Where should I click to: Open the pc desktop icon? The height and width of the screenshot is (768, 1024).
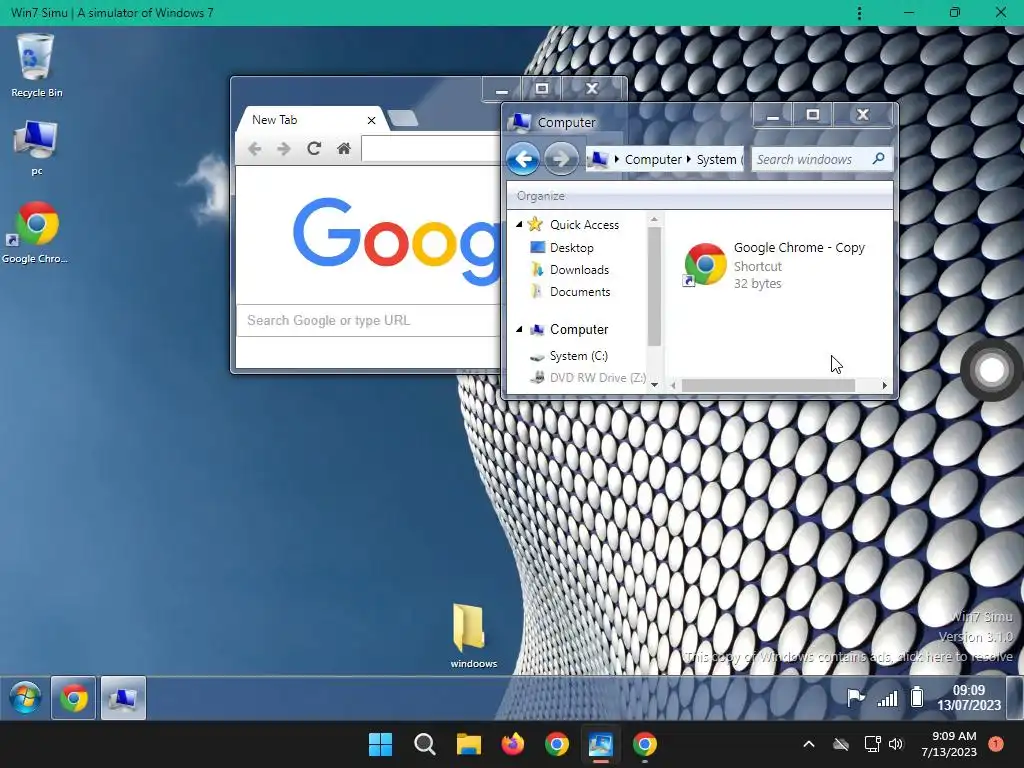pos(36,148)
